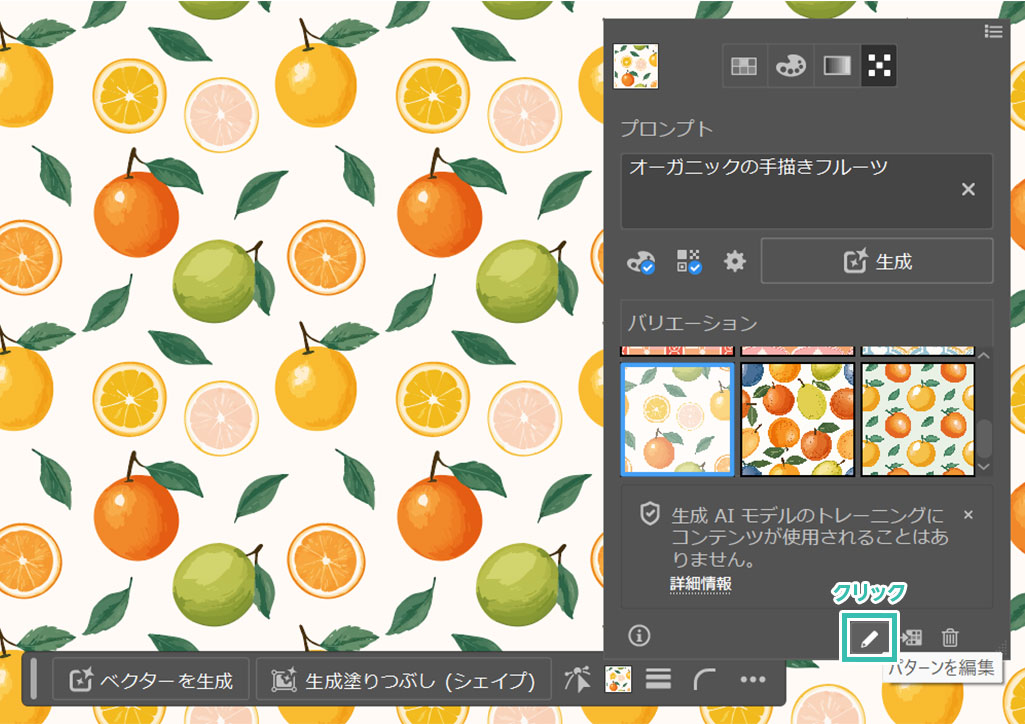This screenshot has height=724, width=1025.
Task: Switch to the pattern swatch tab
Action: coord(880,66)
